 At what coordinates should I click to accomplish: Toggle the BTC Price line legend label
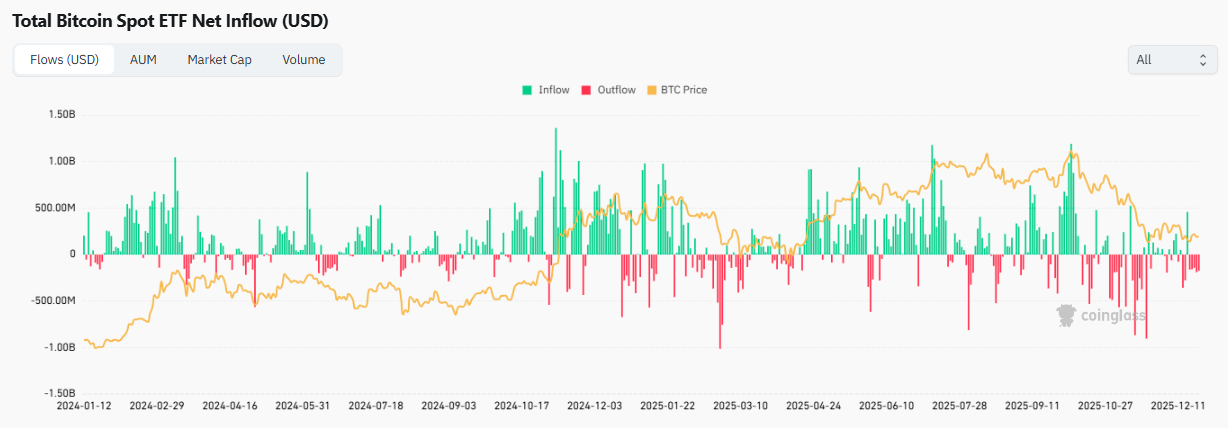click(x=684, y=90)
